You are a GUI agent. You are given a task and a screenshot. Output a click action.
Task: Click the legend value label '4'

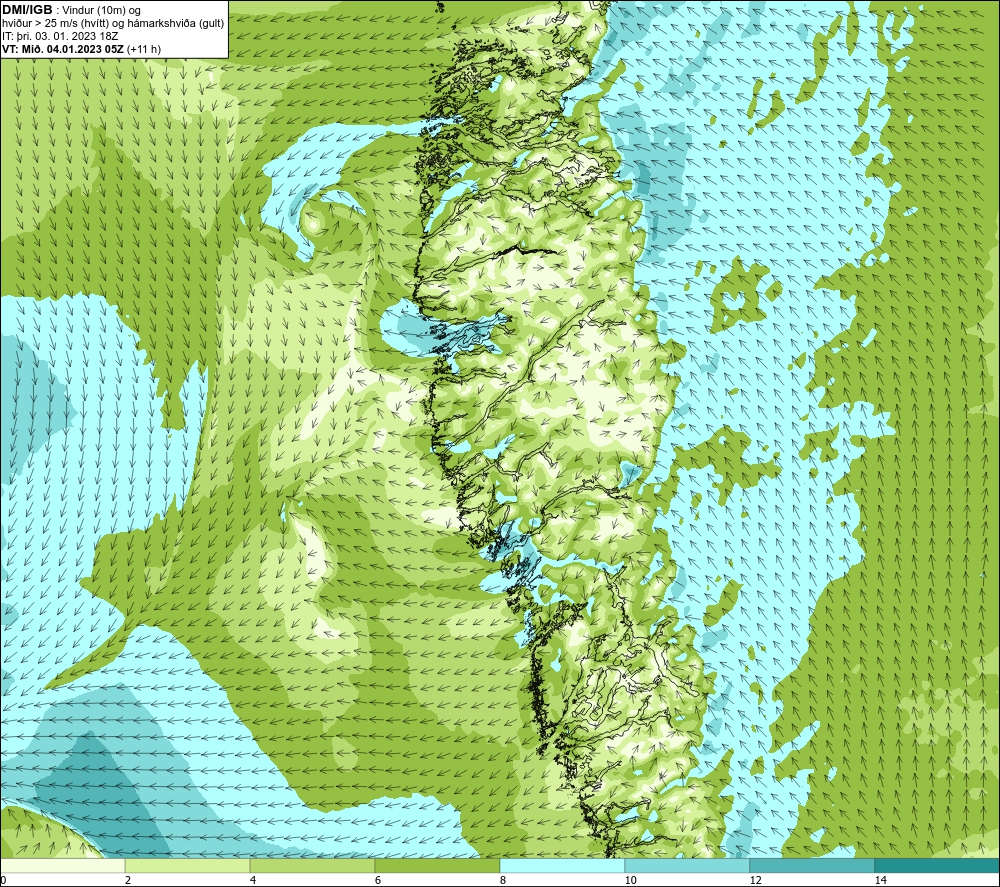[x=253, y=881]
